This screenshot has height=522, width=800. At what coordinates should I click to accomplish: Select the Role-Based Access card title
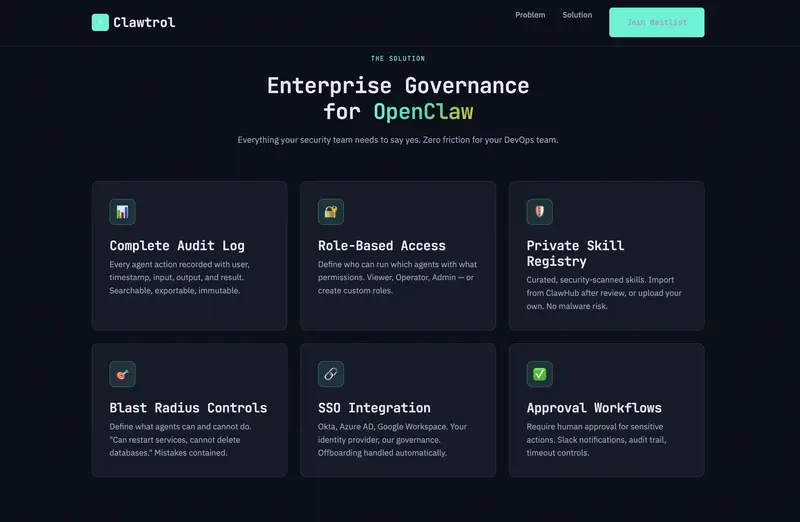coord(382,245)
